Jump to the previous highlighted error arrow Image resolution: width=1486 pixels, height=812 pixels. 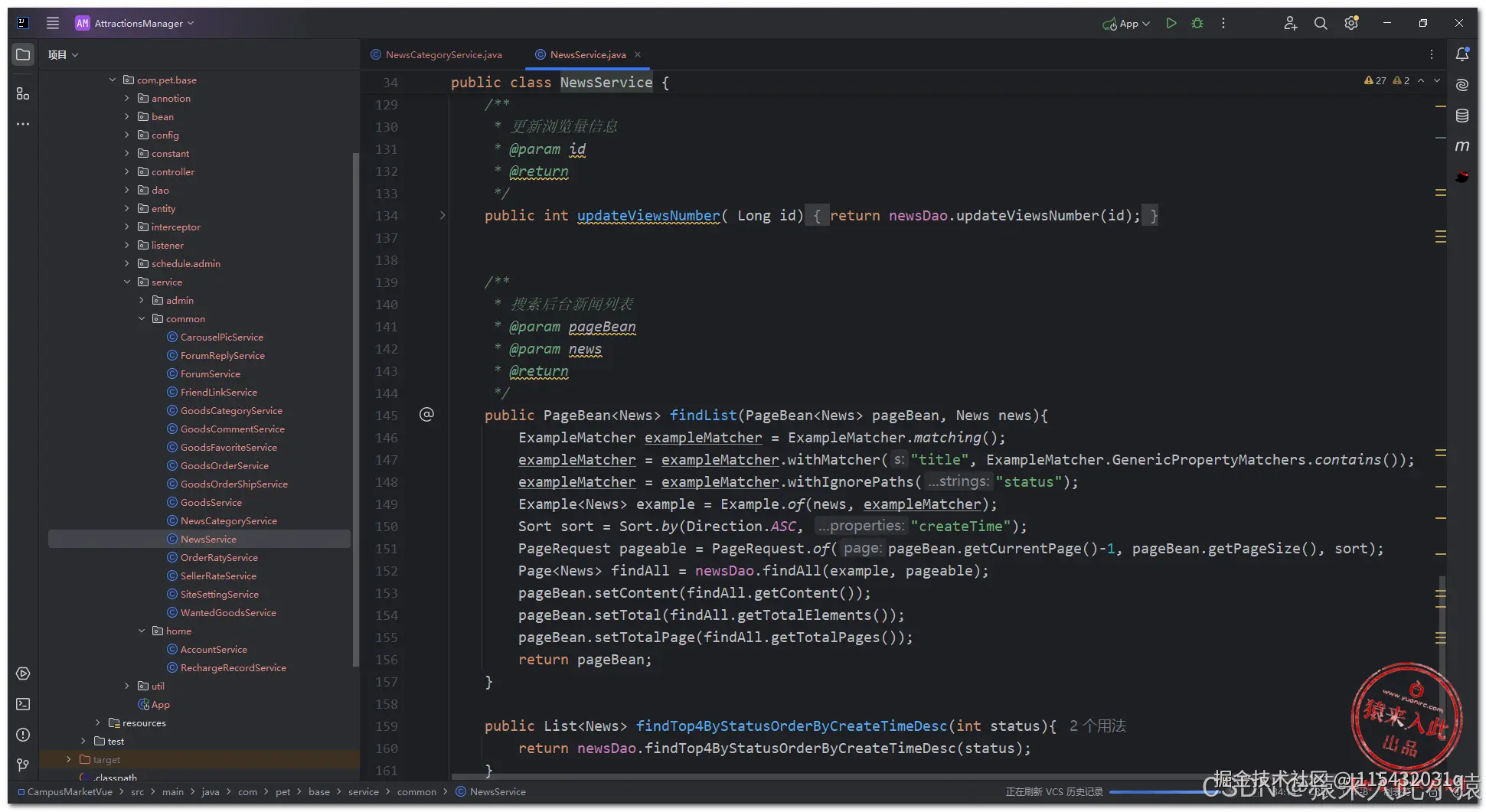tap(1421, 80)
